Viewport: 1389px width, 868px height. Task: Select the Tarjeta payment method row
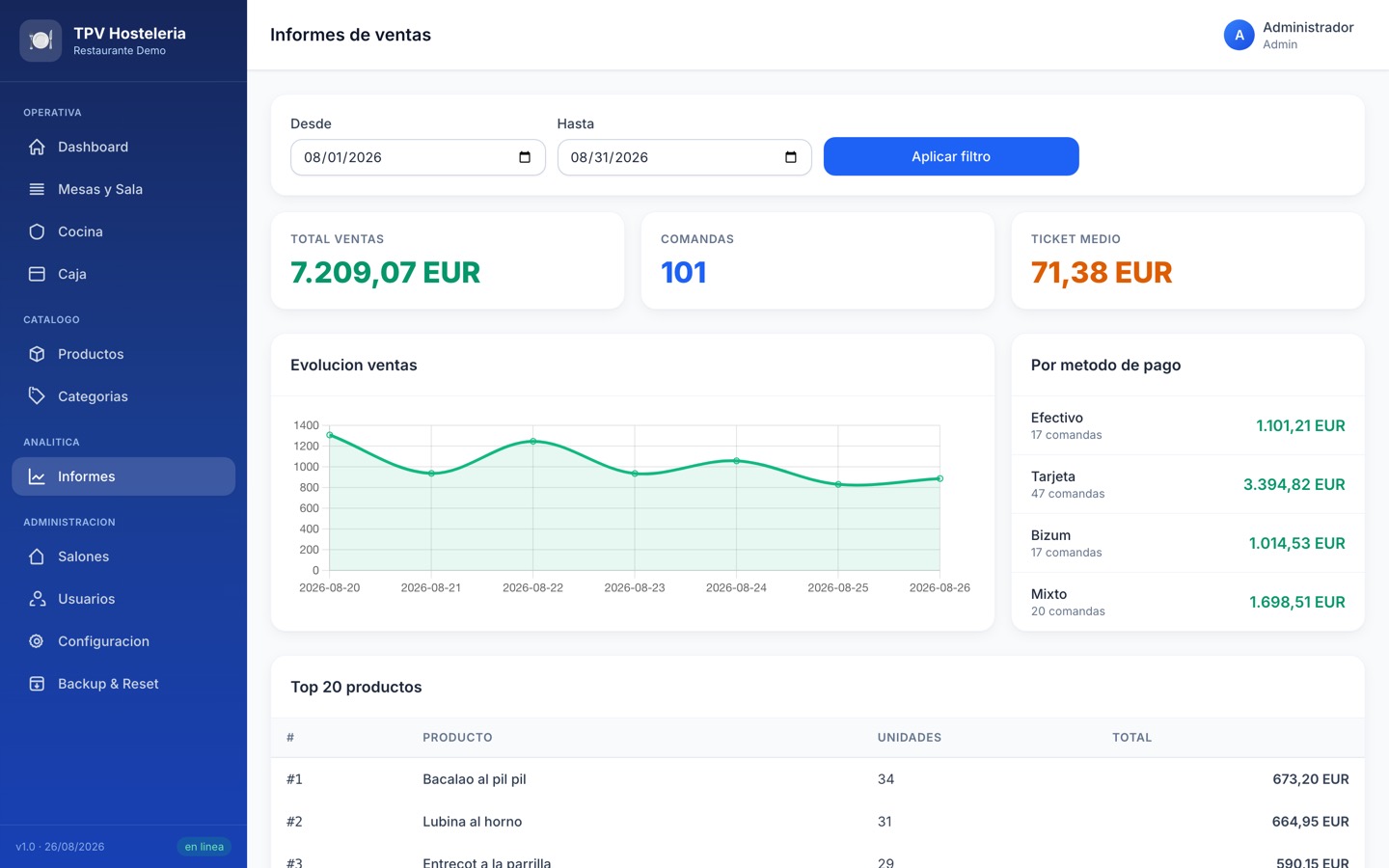pos(1187,484)
